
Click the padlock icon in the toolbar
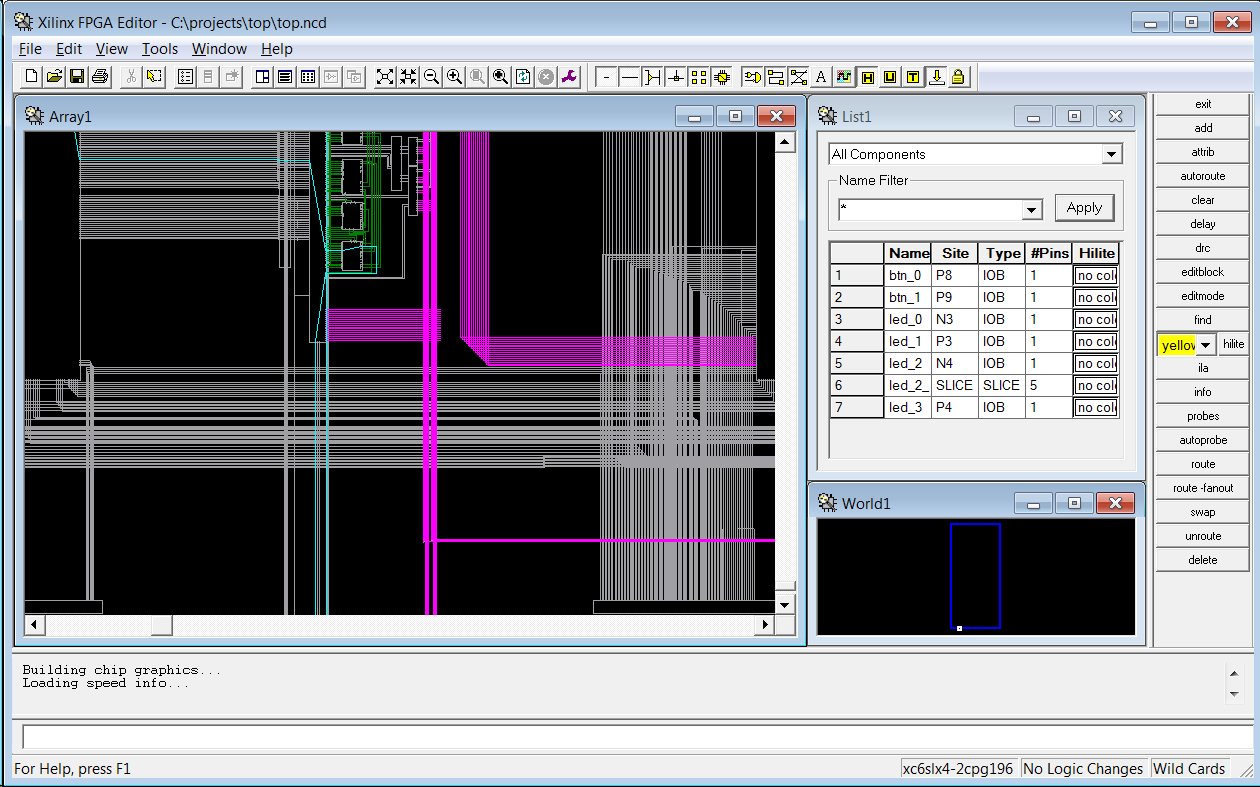click(958, 76)
